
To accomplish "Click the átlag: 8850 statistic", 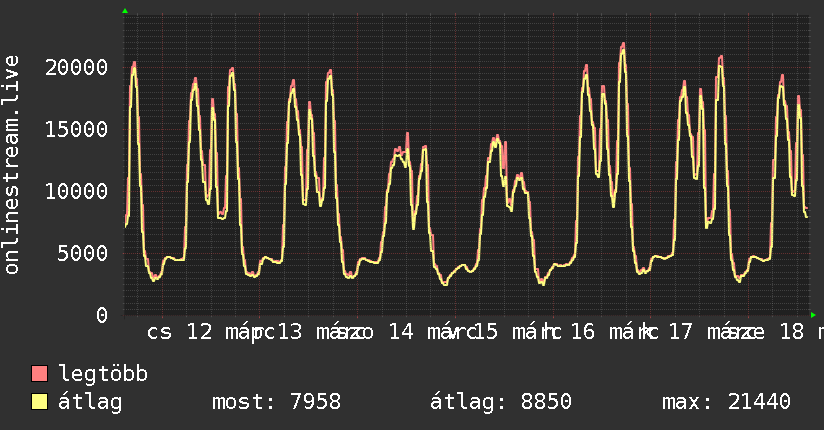I will [x=501, y=402].
